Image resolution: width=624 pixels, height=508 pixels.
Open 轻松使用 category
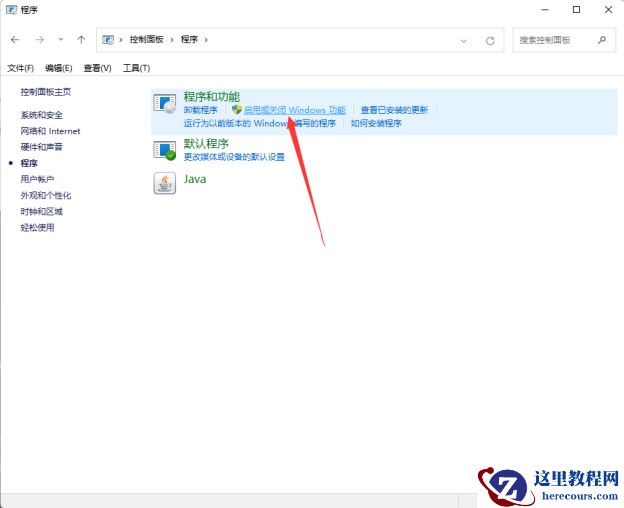coord(37,228)
